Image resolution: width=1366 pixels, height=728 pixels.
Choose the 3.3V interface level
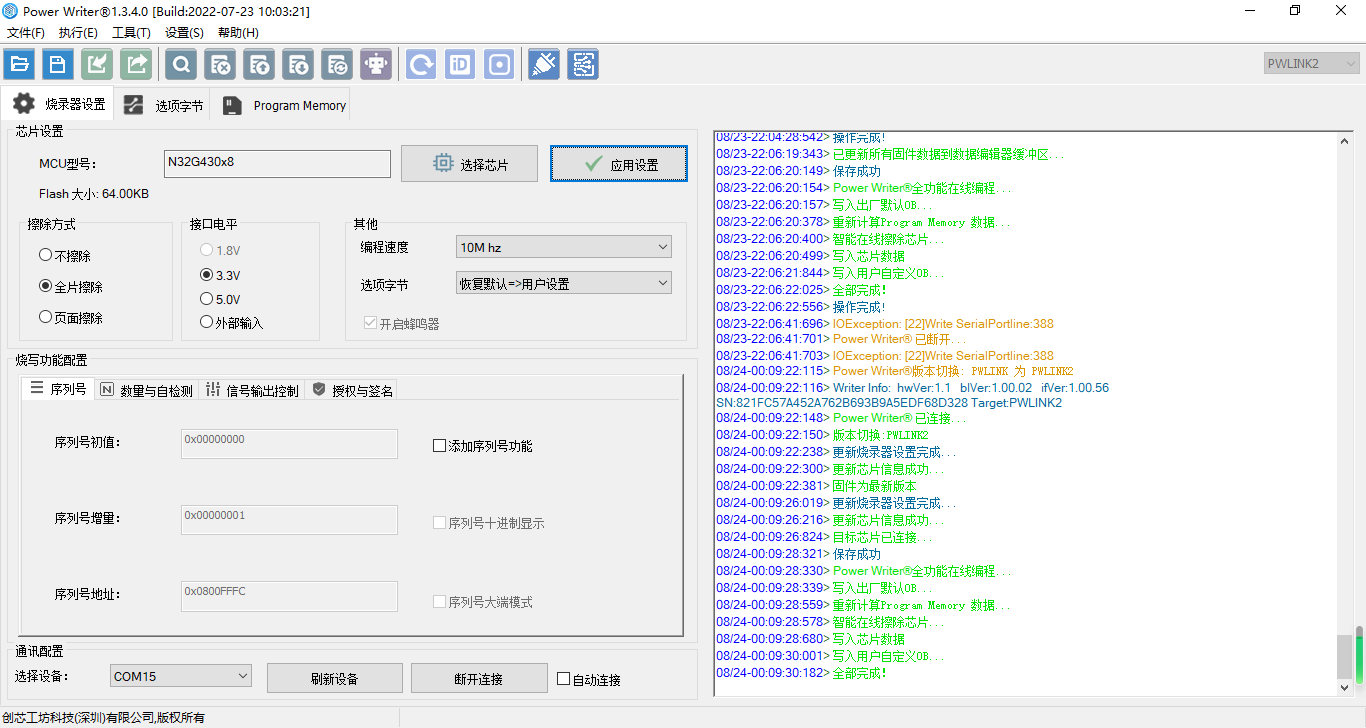(220, 275)
